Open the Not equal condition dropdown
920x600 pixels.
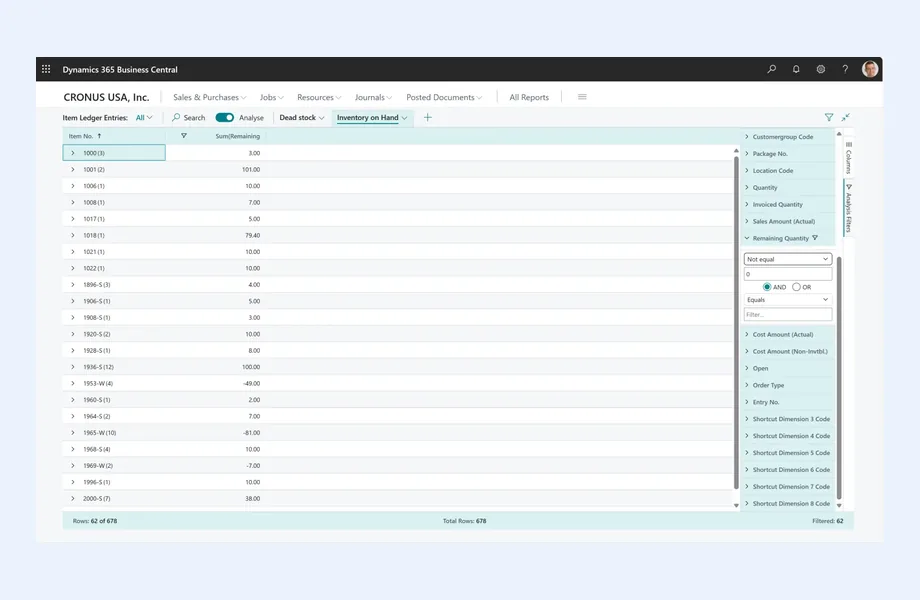[x=787, y=259]
